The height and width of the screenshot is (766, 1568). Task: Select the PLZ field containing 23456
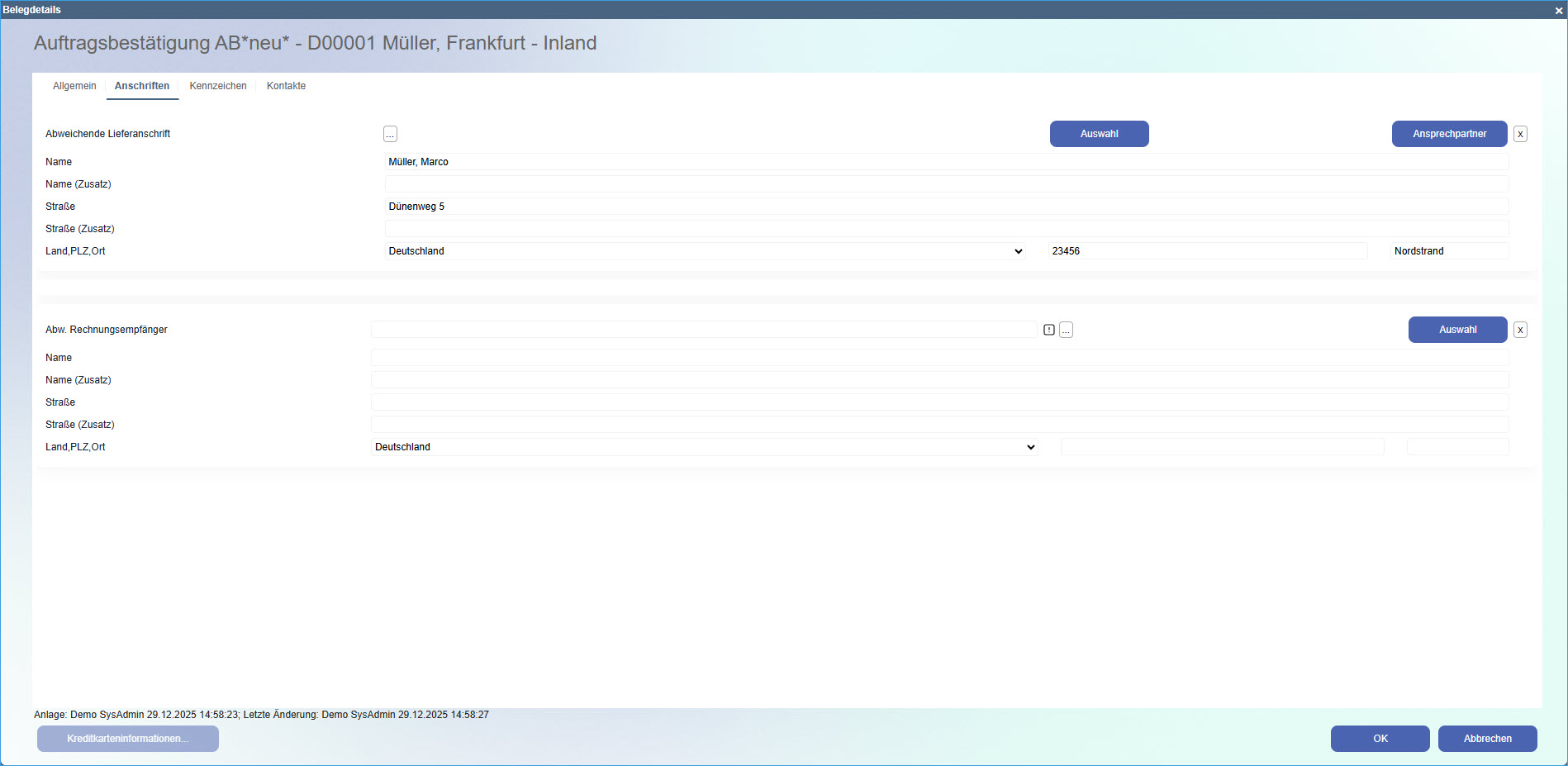(x=1206, y=250)
